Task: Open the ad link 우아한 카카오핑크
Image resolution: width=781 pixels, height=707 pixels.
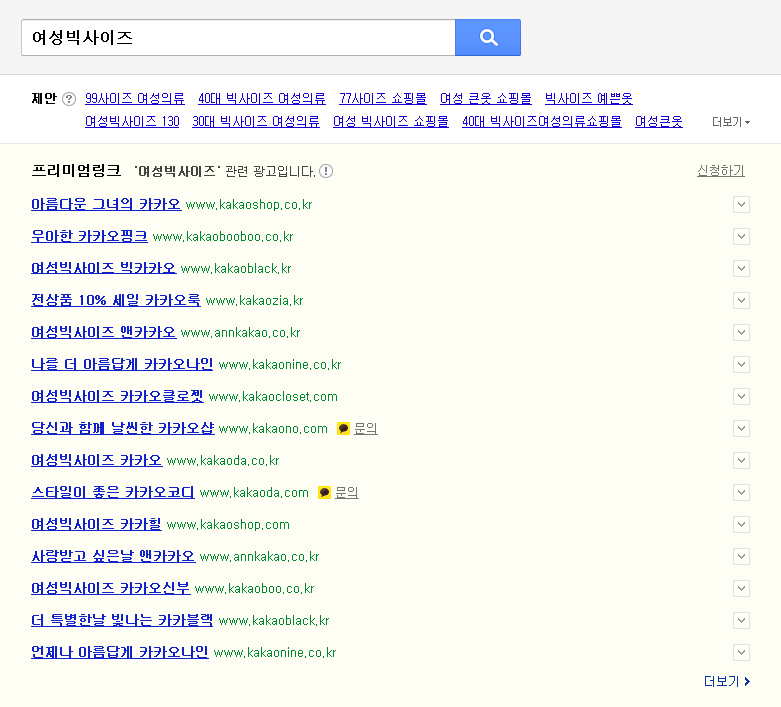Action: pyautogui.click(x=89, y=236)
